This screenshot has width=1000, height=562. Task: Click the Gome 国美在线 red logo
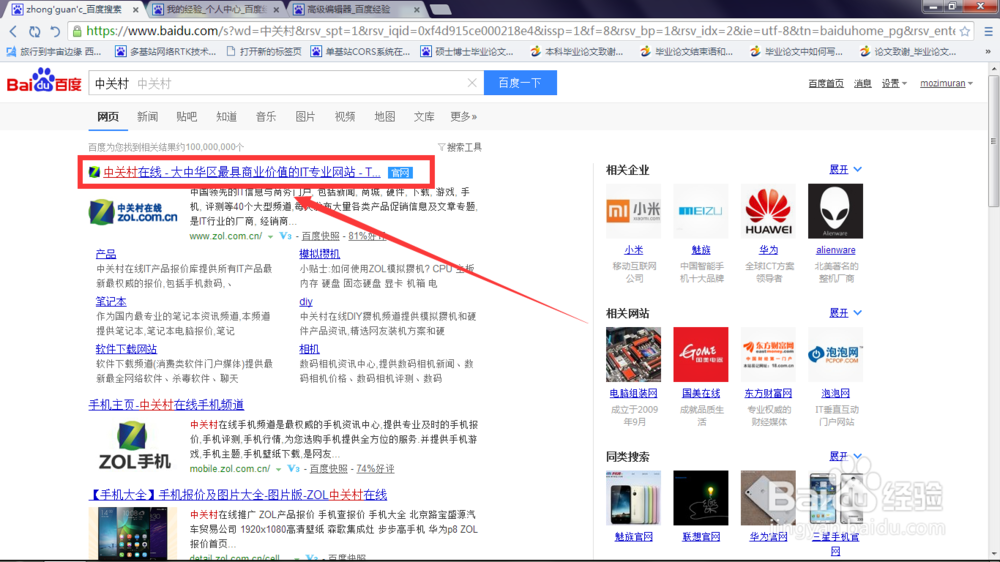[700, 354]
